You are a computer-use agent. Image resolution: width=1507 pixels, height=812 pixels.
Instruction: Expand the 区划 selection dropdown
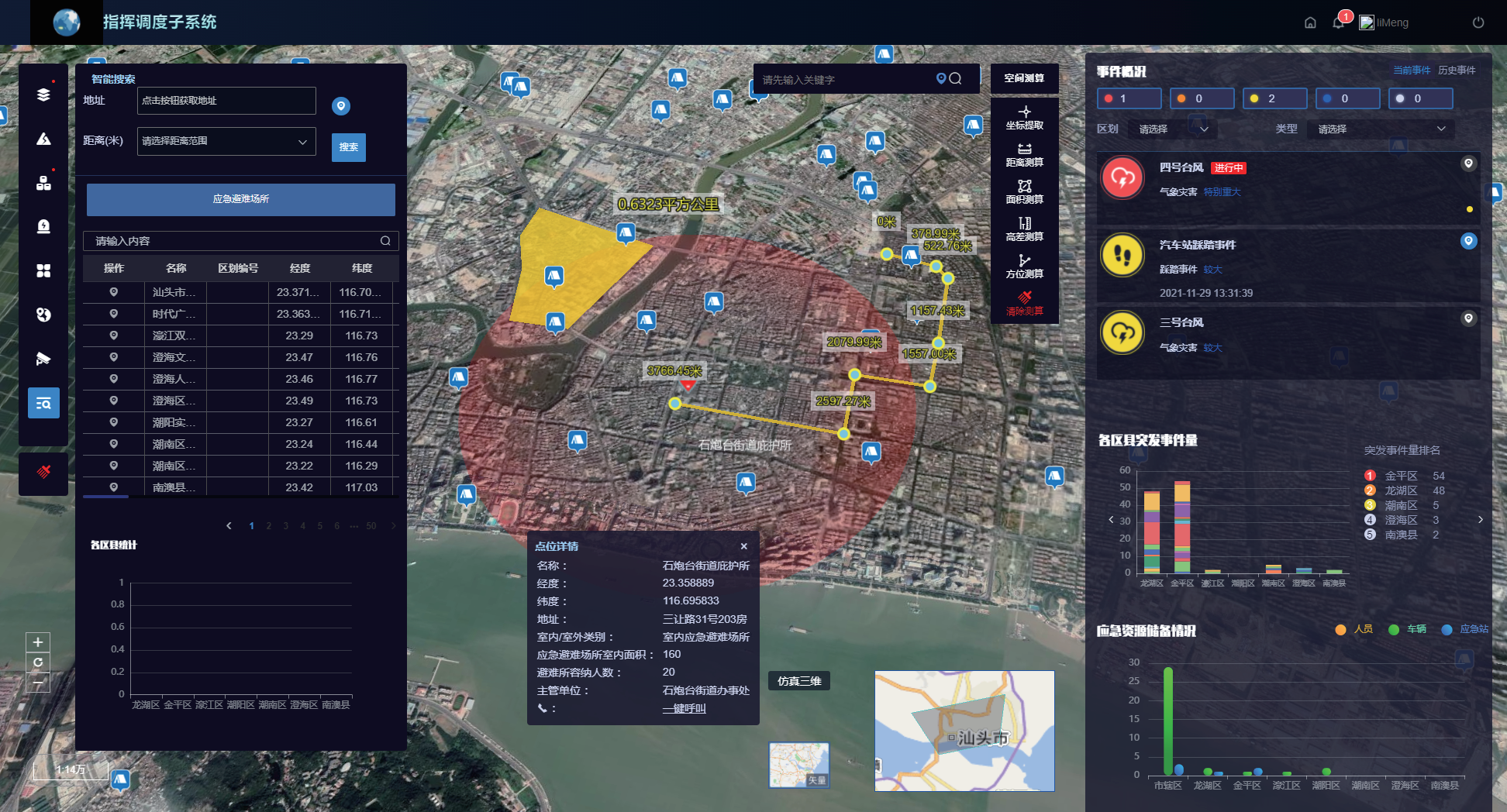(1174, 129)
